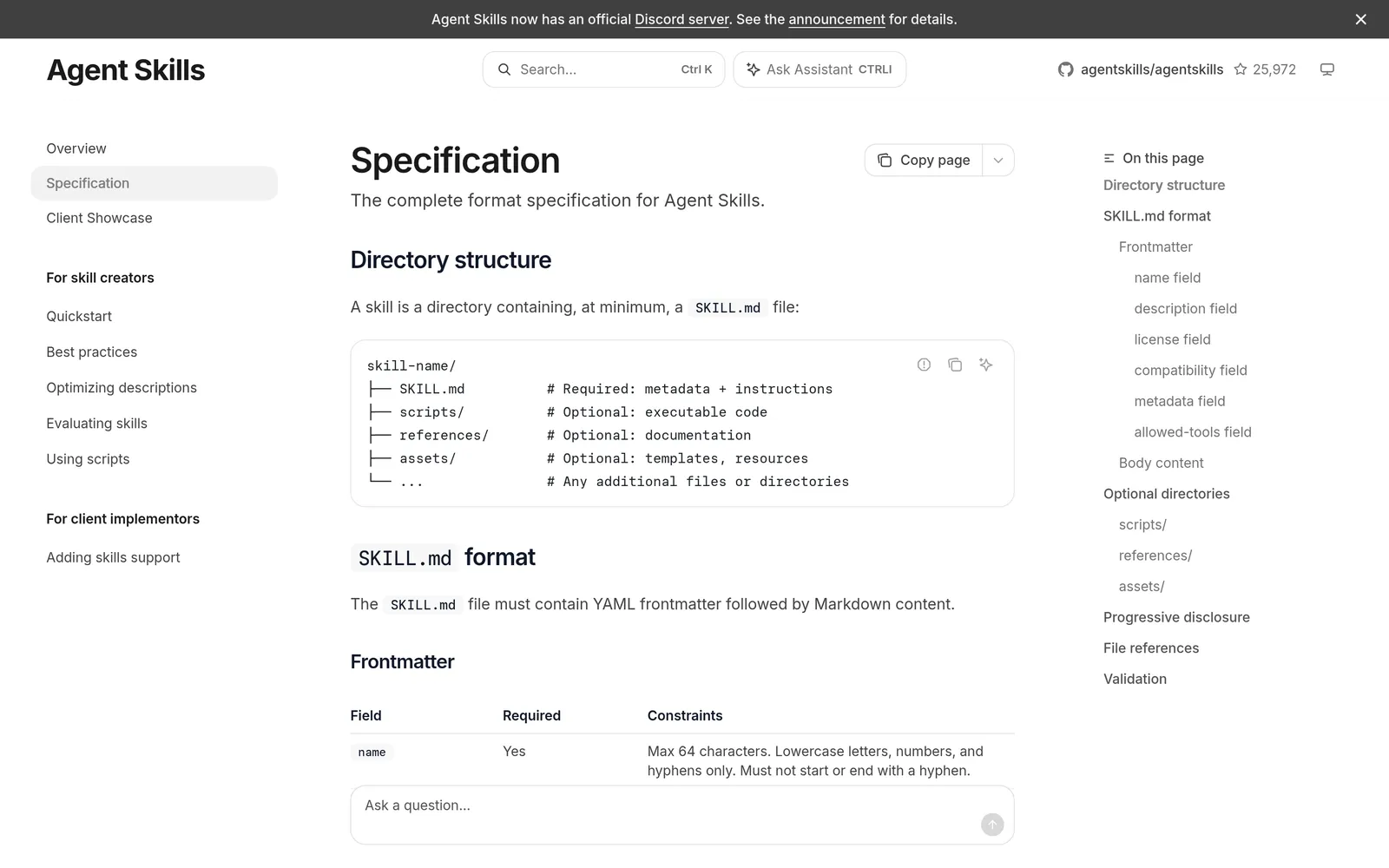Dismiss the announcement banner with X
Viewport: 1389px width, 868px height.
pyautogui.click(x=1360, y=19)
